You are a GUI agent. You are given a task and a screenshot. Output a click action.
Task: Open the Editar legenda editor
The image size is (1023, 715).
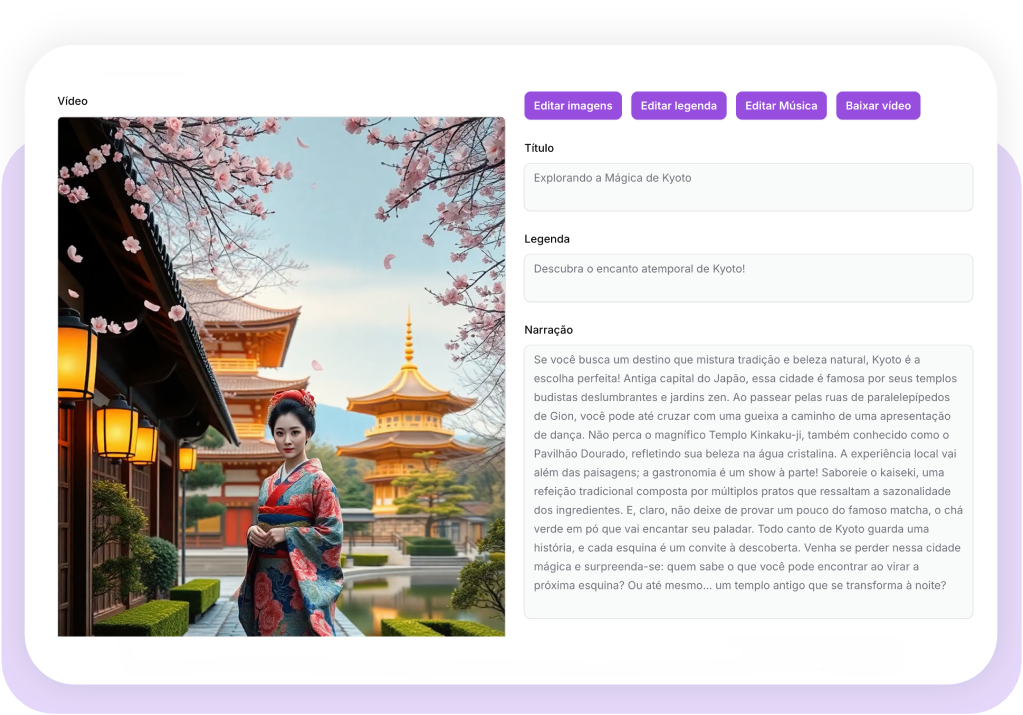point(679,106)
